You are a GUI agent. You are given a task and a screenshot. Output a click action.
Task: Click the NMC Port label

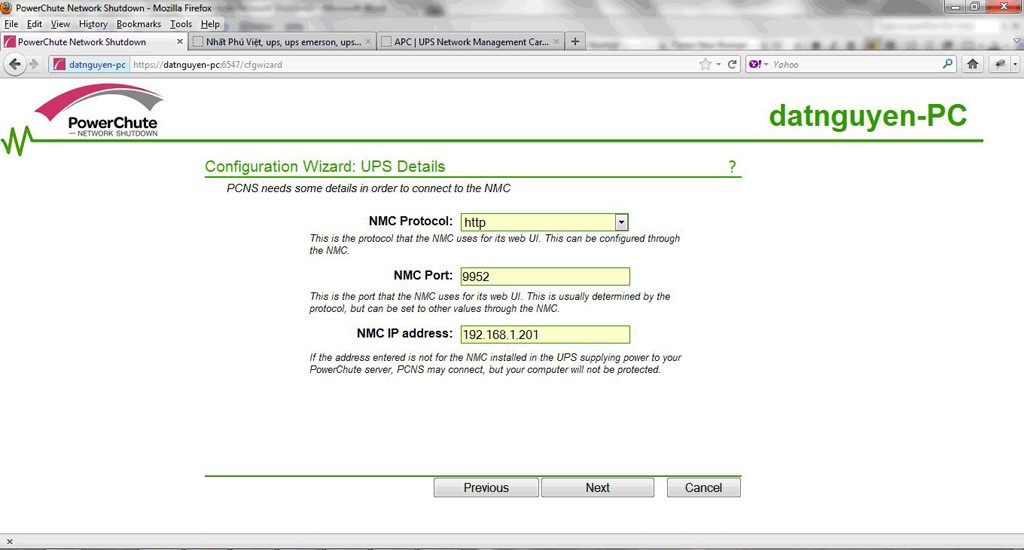tap(423, 275)
